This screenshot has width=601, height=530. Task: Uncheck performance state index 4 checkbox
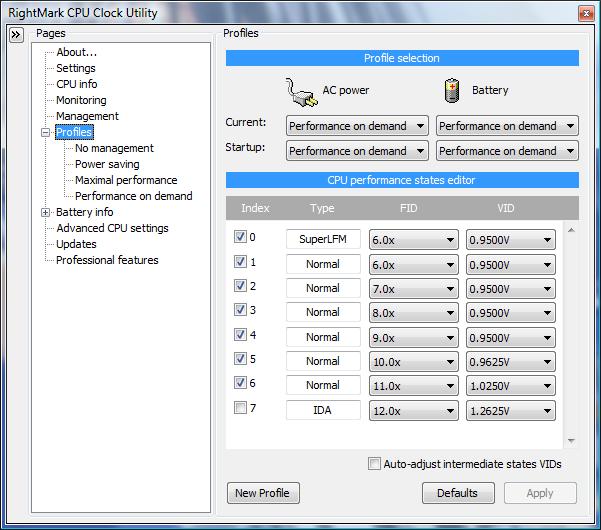tap(240, 335)
